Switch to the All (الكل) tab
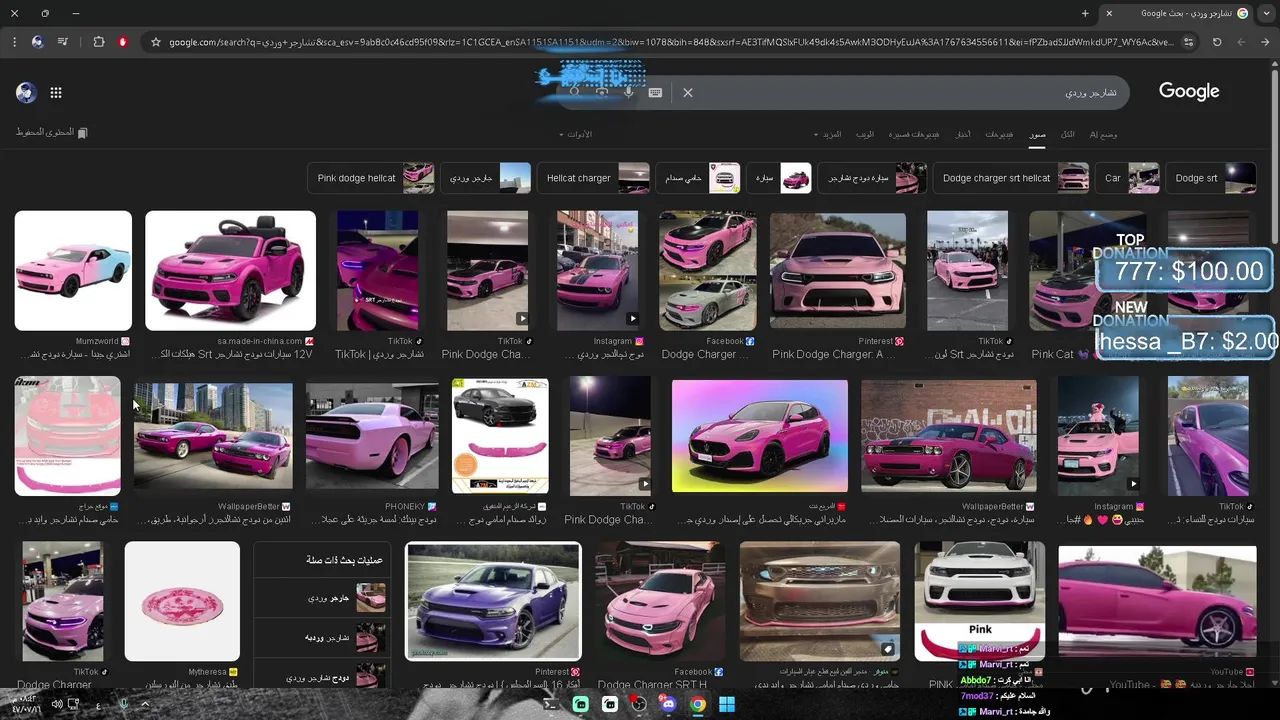Image resolution: width=1280 pixels, height=720 pixels. (1068, 134)
